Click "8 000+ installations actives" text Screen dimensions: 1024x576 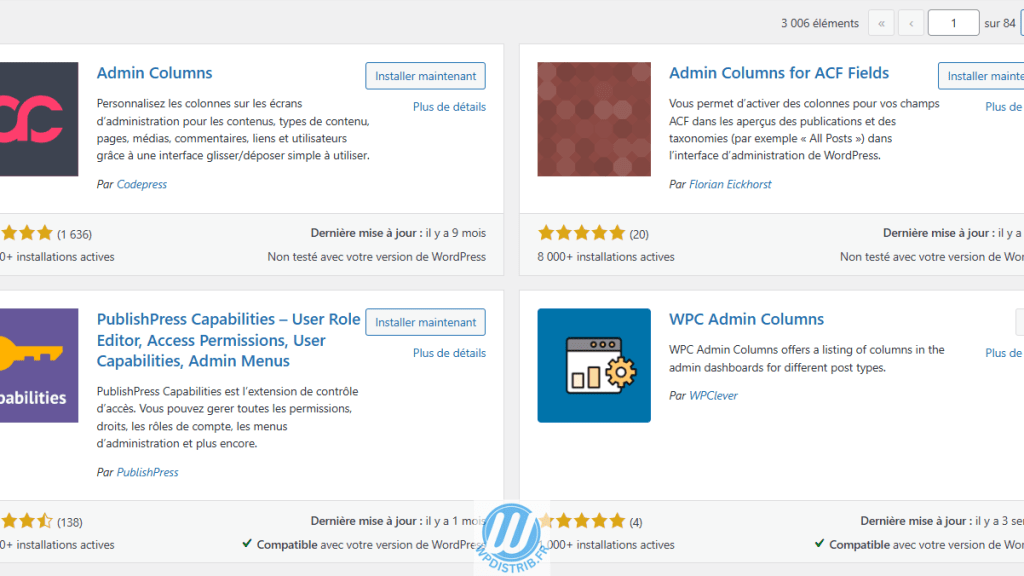coord(606,257)
